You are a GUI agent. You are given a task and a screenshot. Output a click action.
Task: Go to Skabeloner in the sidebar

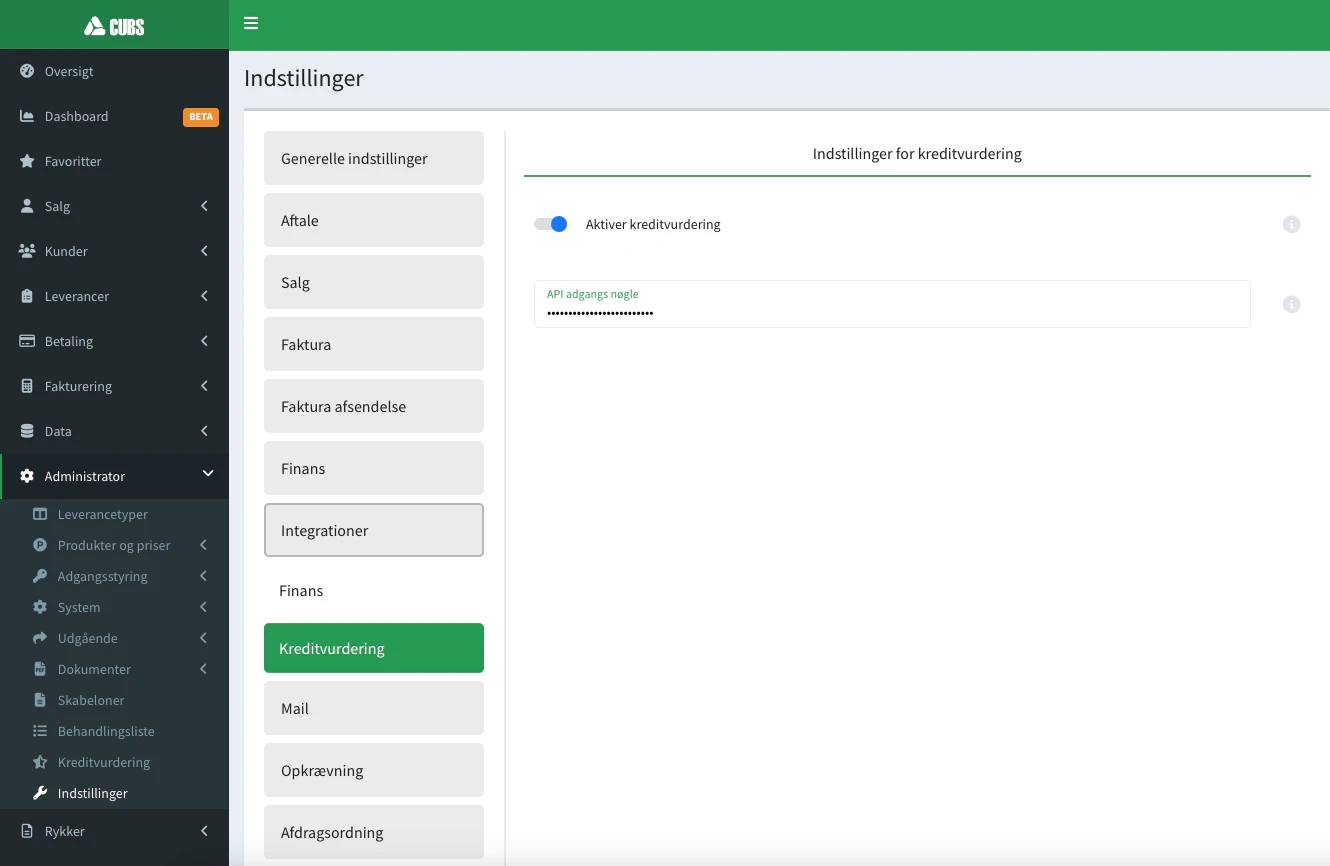pyautogui.click(x=91, y=700)
